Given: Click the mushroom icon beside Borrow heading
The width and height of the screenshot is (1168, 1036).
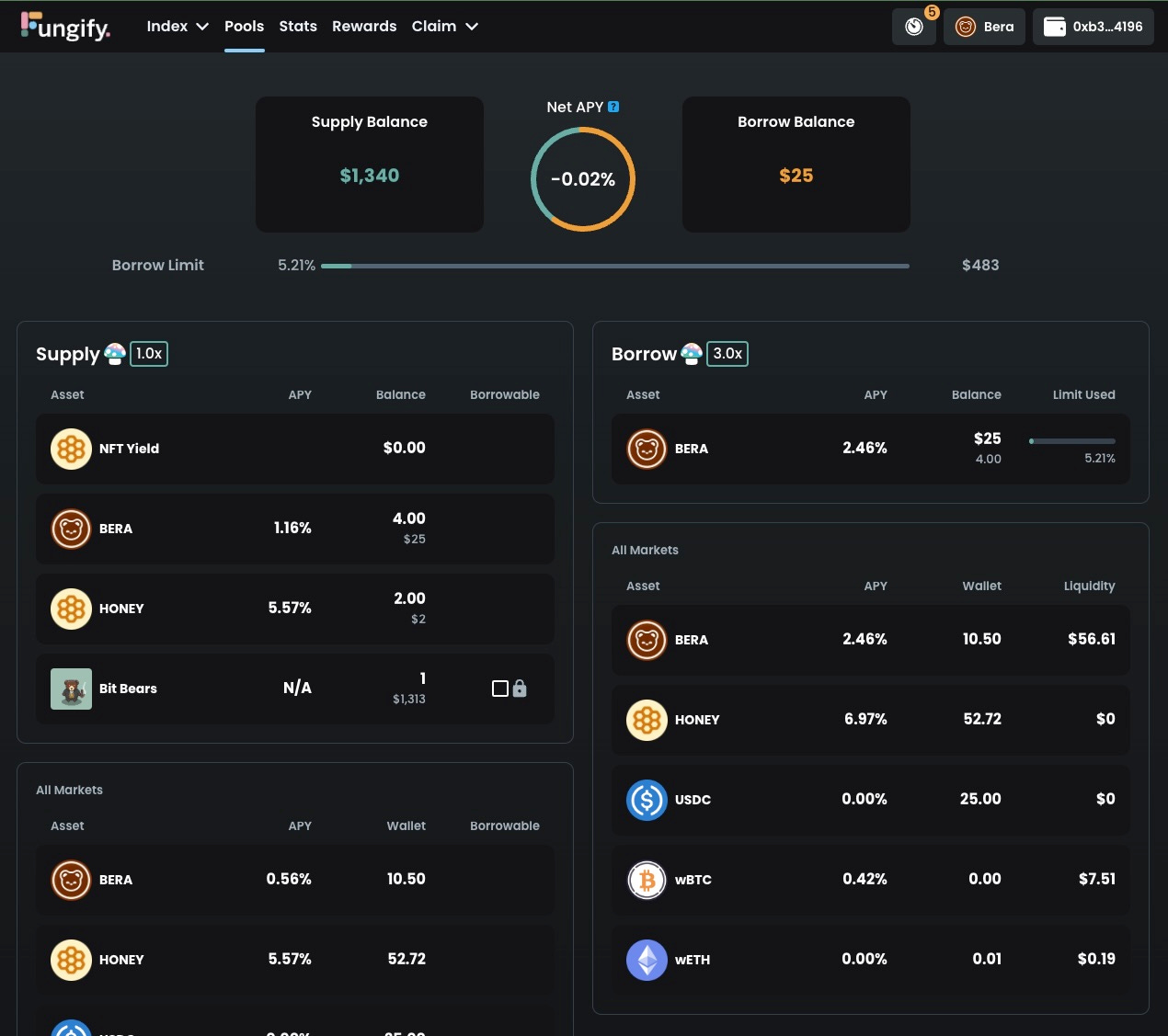Looking at the screenshot, I should (692, 354).
